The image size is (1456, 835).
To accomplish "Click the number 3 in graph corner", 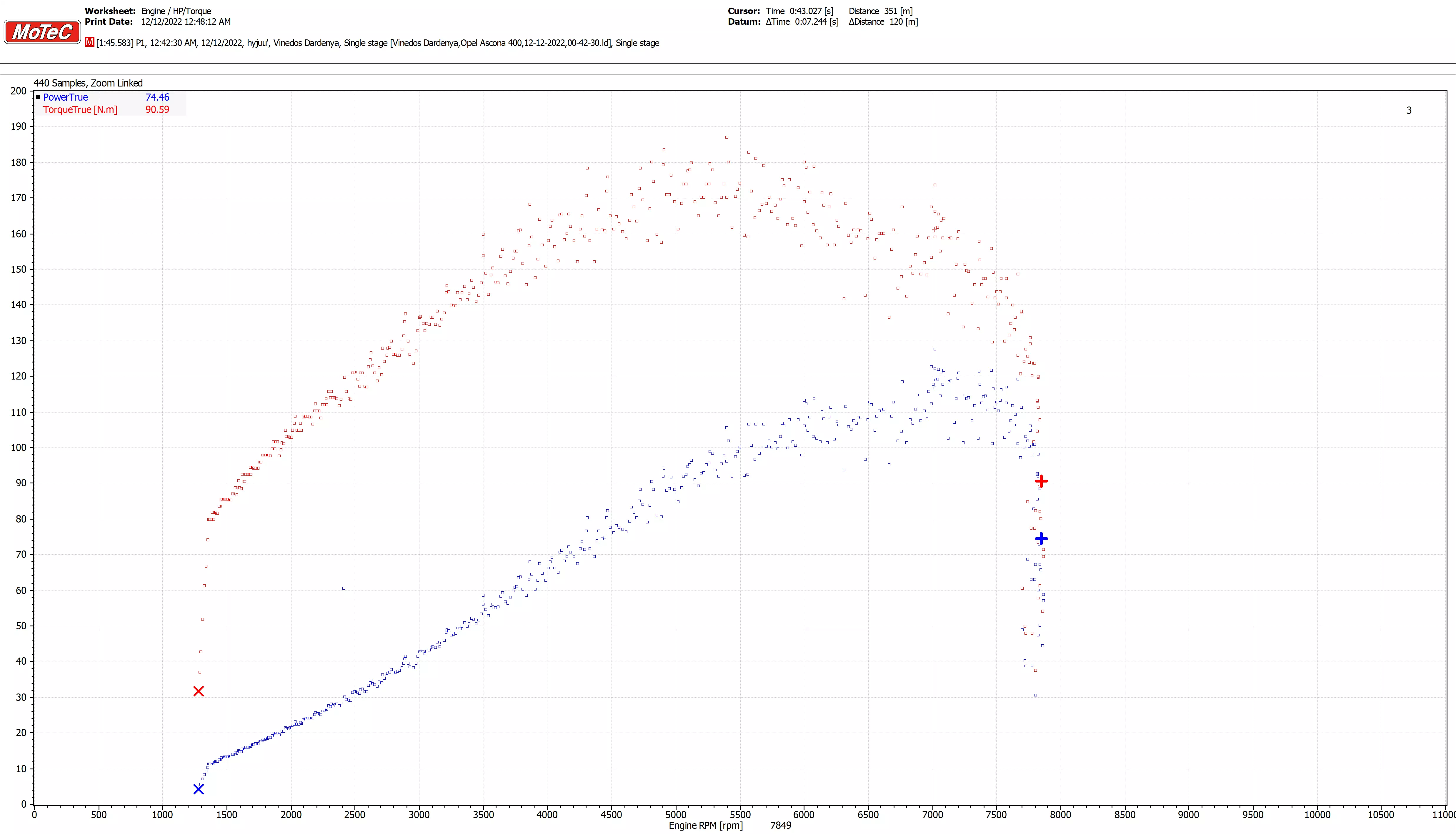I will 1409,111.
